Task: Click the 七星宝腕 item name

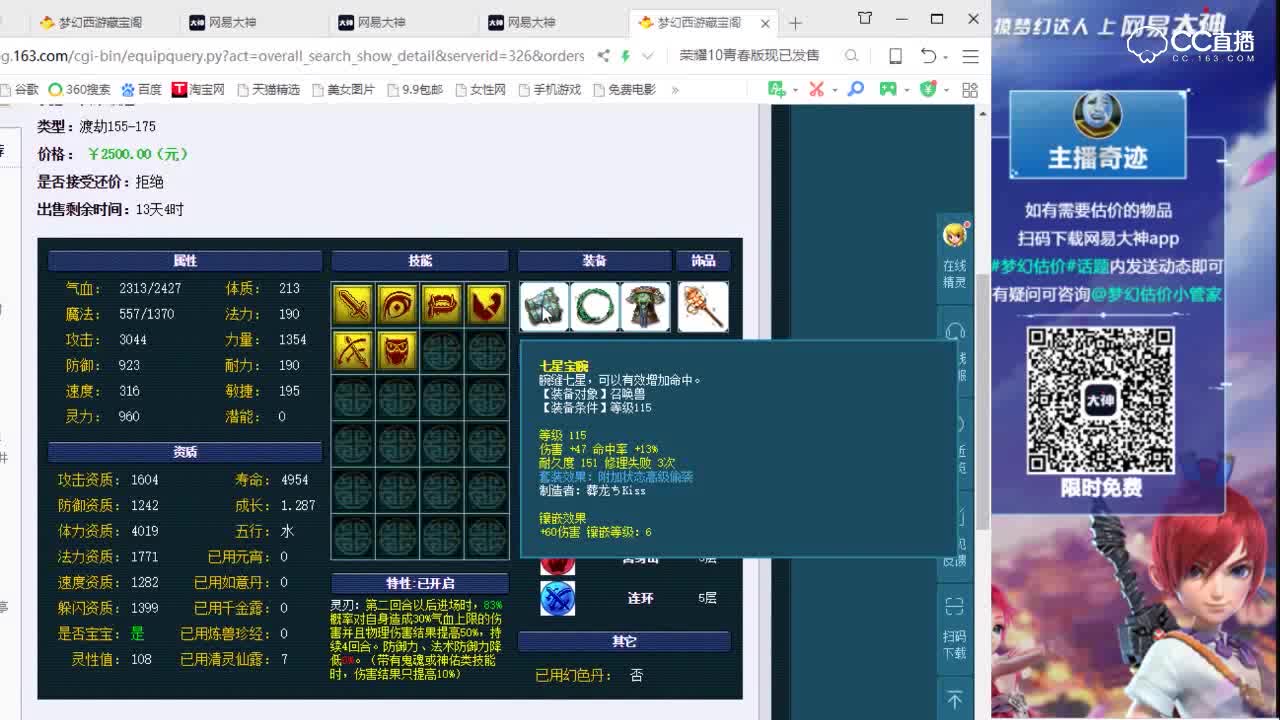Action: pos(564,367)
